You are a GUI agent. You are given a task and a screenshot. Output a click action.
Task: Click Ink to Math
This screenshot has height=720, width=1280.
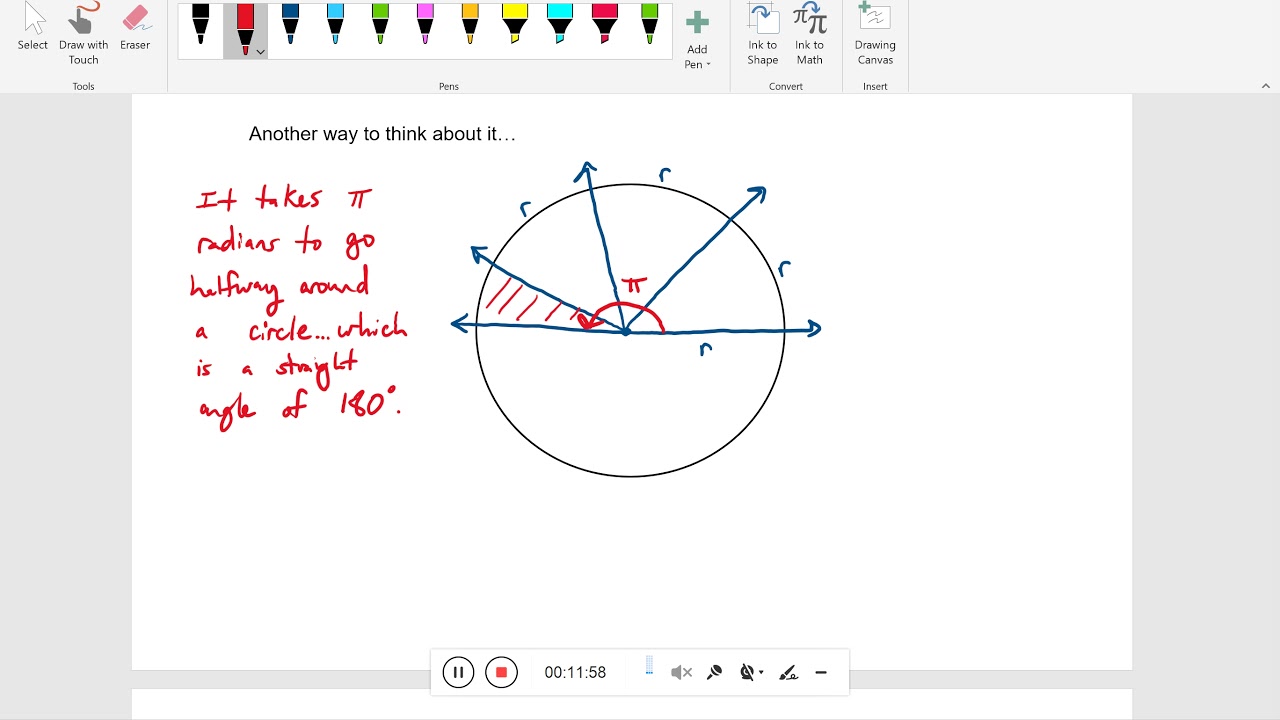click(x=810, y=33)
